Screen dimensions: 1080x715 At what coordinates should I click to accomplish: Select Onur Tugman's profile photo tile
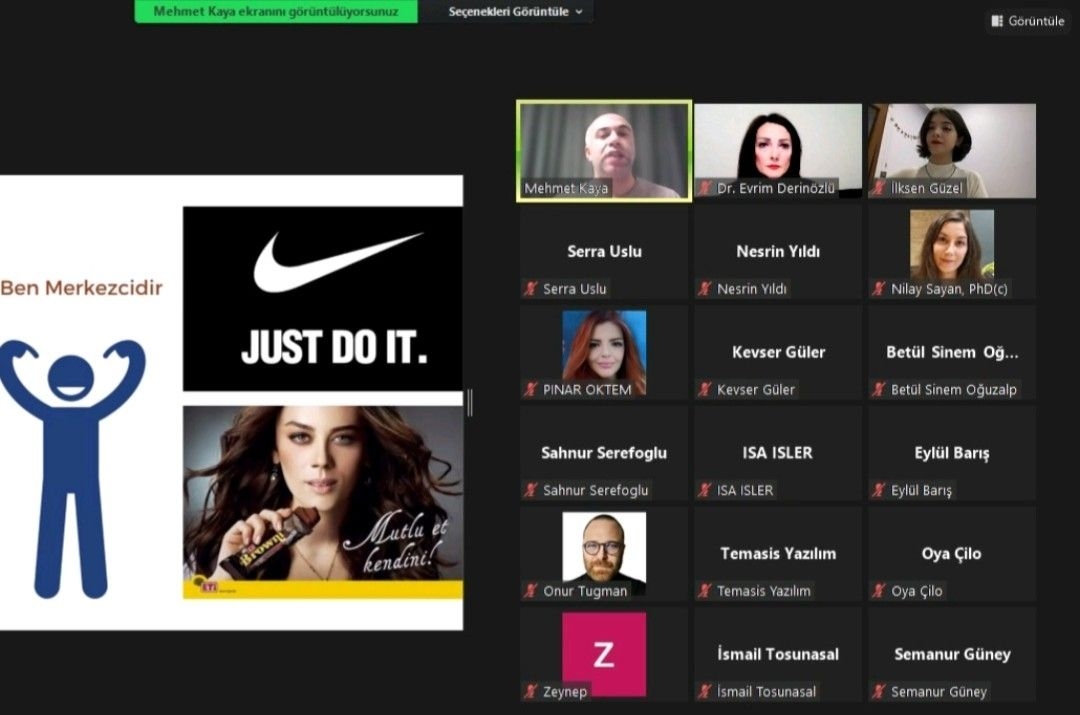[x=604, y=553]
